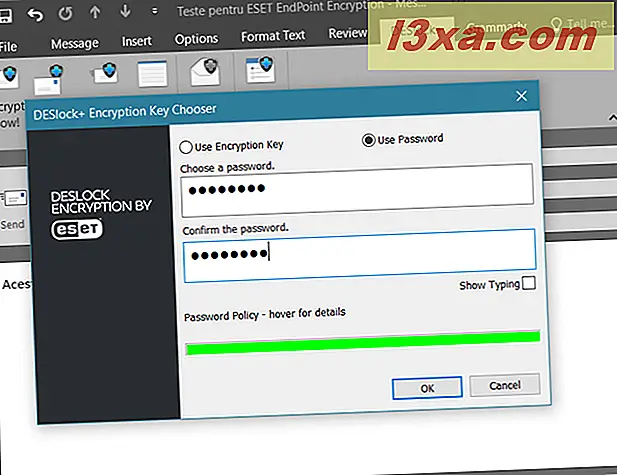
Task: Click the Redo circular arrow icon
Action: tap(65, 14)
